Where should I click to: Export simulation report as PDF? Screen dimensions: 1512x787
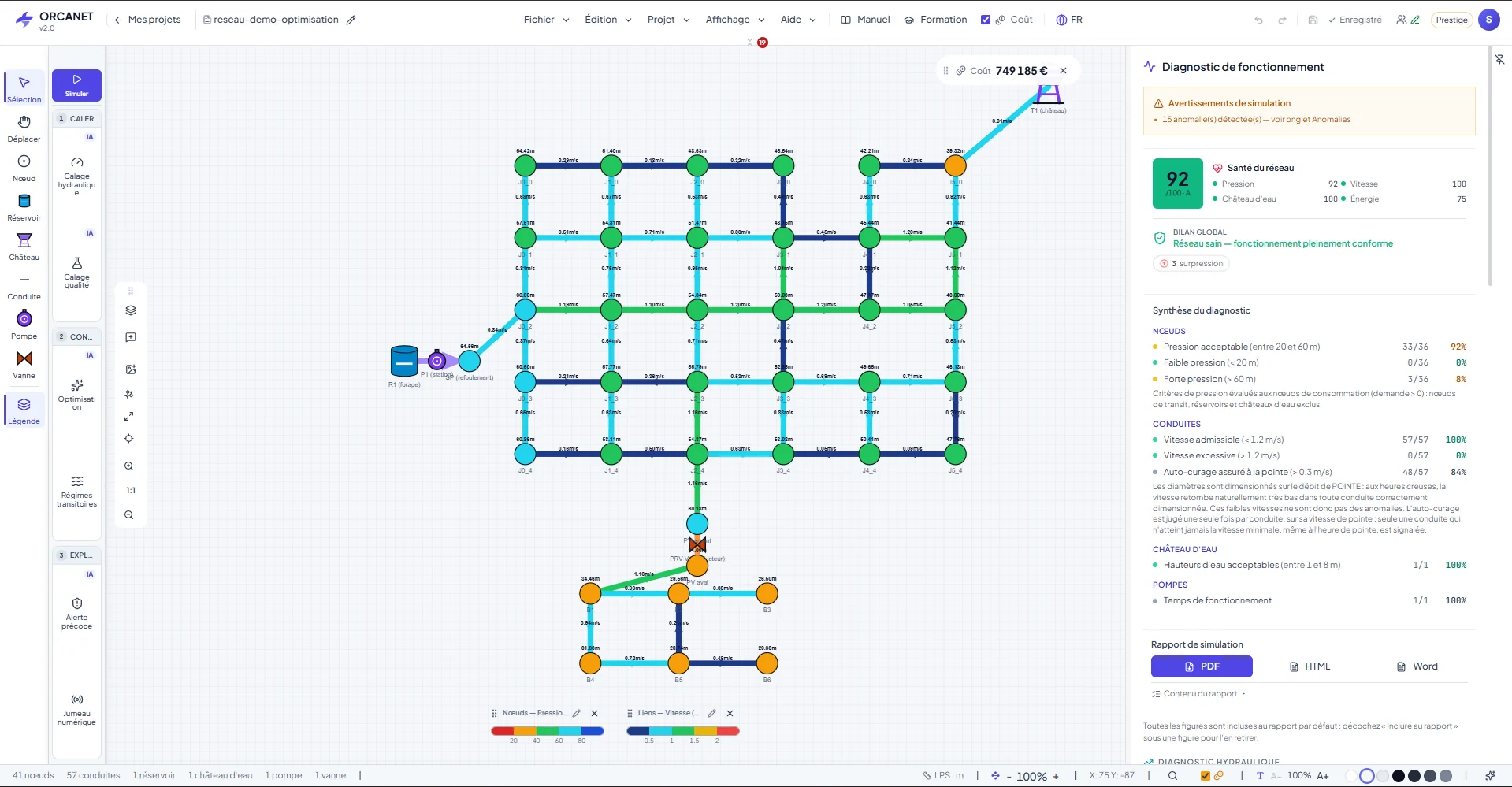pos(1202,666)
